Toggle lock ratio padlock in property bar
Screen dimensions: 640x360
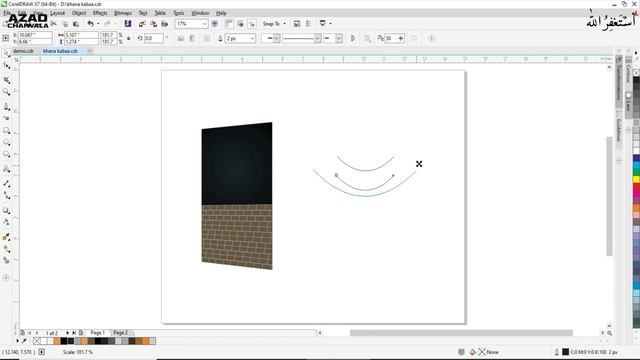(129, 38)
